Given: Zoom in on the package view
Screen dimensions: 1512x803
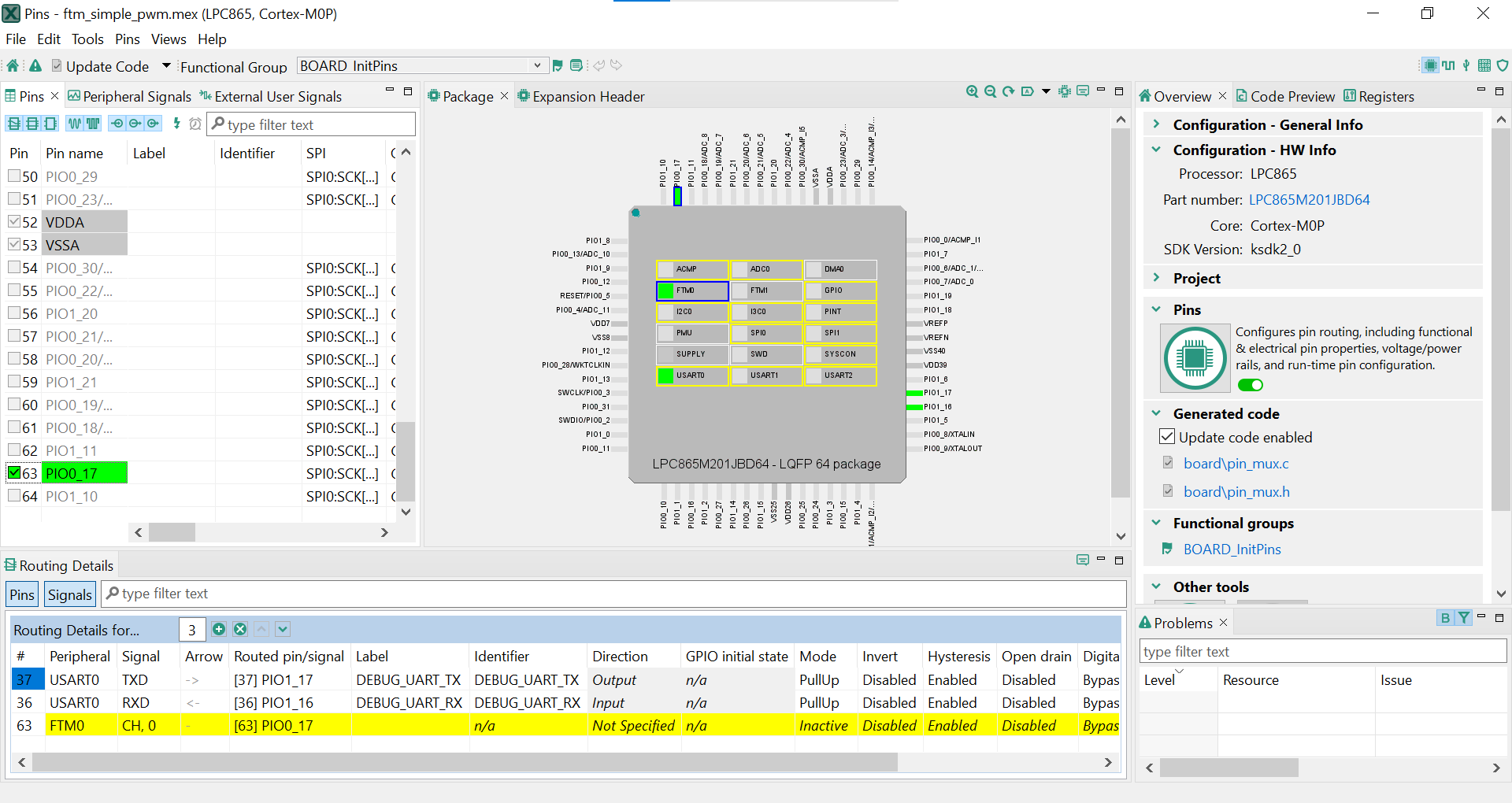Looking at the screenshot, I should pyautogui.click(x=973, y=92).
